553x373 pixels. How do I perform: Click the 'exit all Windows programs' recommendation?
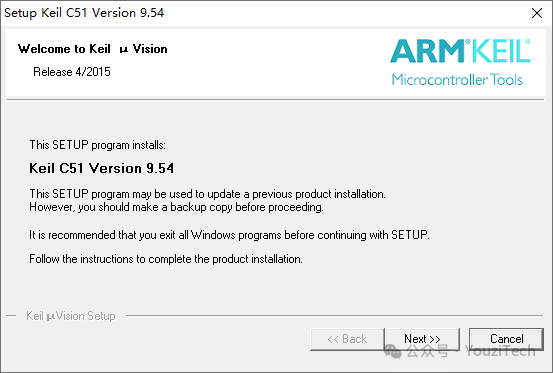(x=229, y=235)
